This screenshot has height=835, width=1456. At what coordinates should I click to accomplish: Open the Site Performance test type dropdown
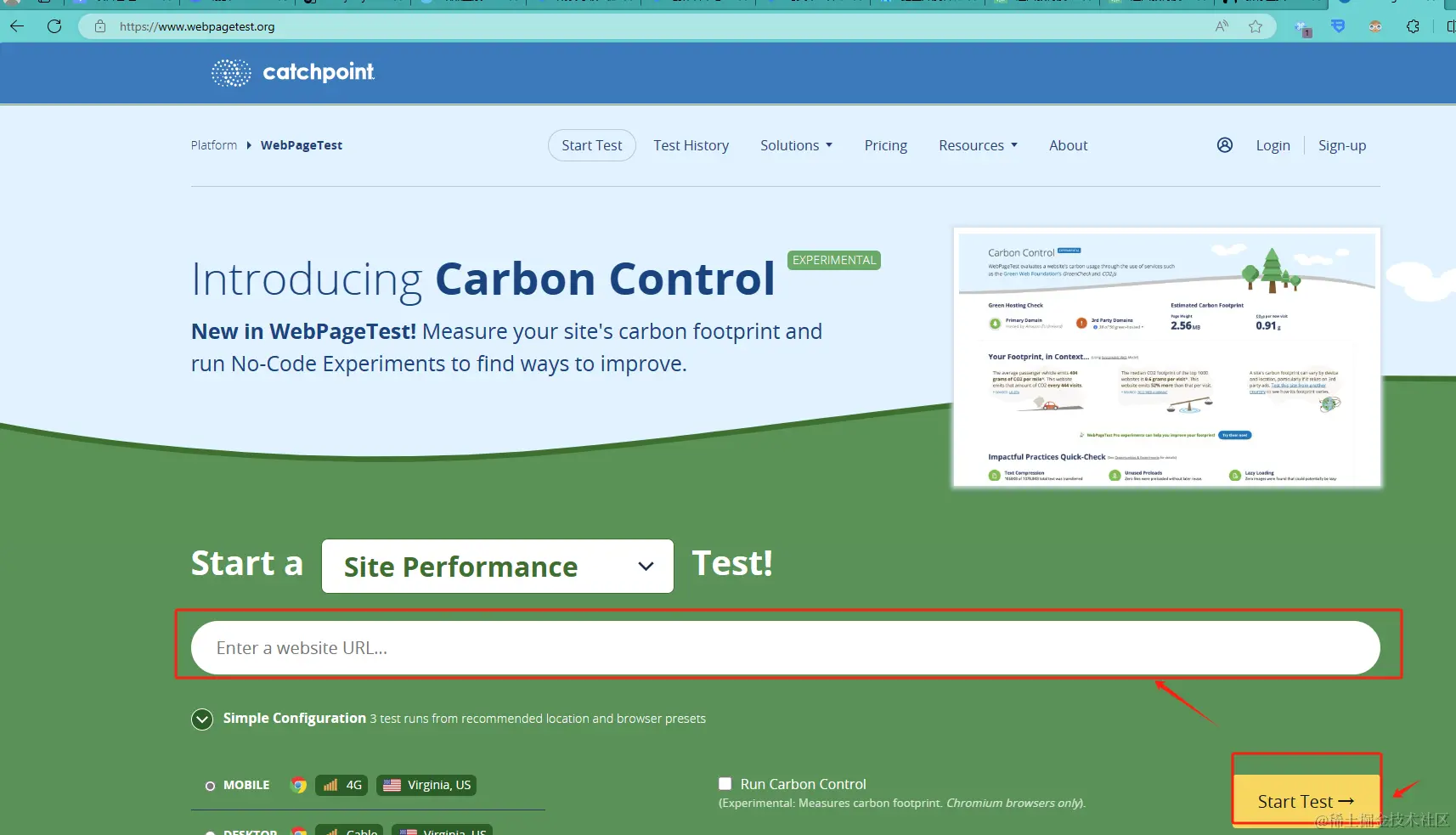[498, 566]
